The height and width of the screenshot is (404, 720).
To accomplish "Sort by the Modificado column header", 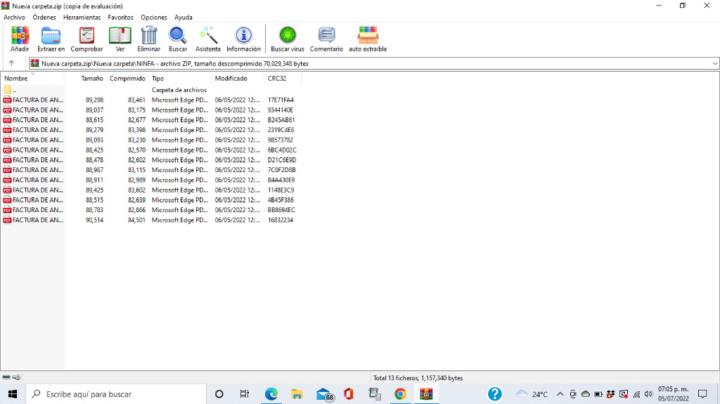I will pyautogui.click(x=231, y=78).
